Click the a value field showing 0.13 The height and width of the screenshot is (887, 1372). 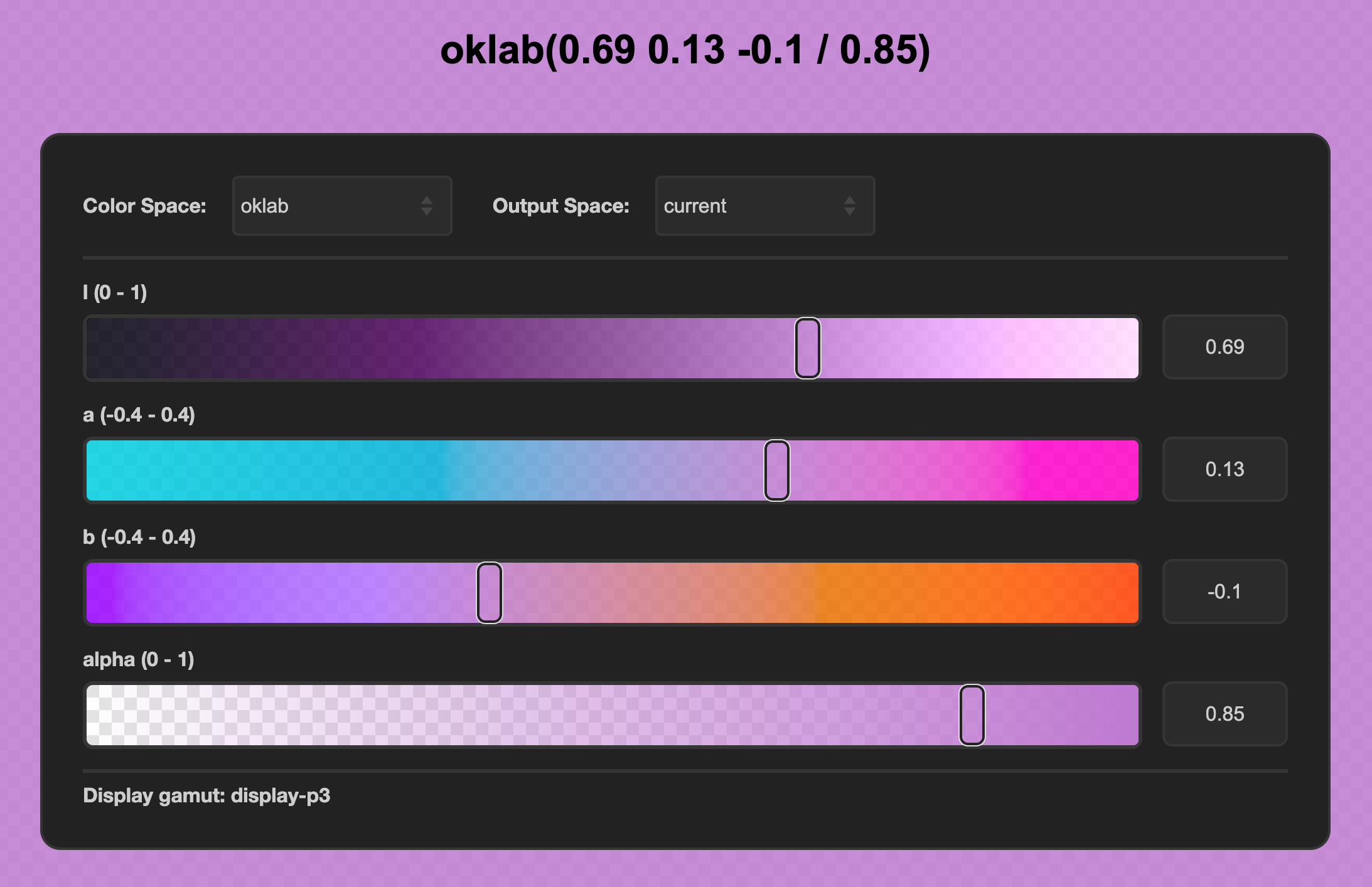click(x=1225, y=469)
